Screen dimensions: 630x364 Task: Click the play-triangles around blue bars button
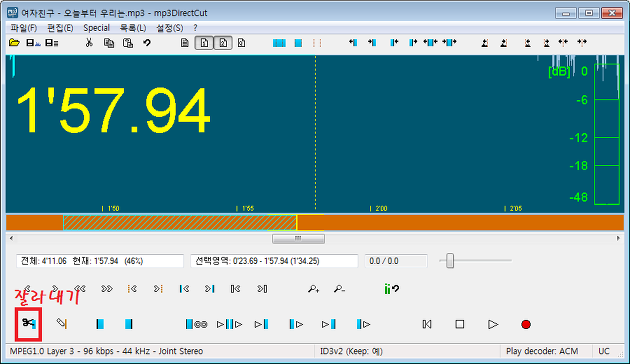[x=229, y=324]
